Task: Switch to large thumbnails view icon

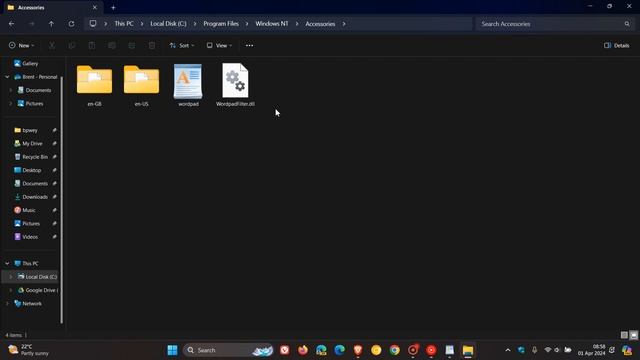Action: click(x=633, y=335)
